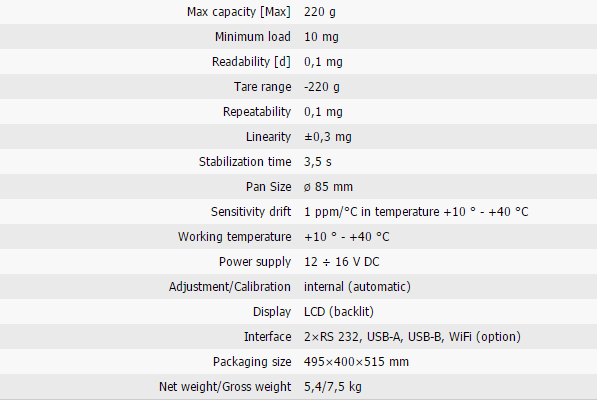The width and height of the screenshot is (598, 402).
Task: Click the Repeatability label
Action: pos(257,112)
